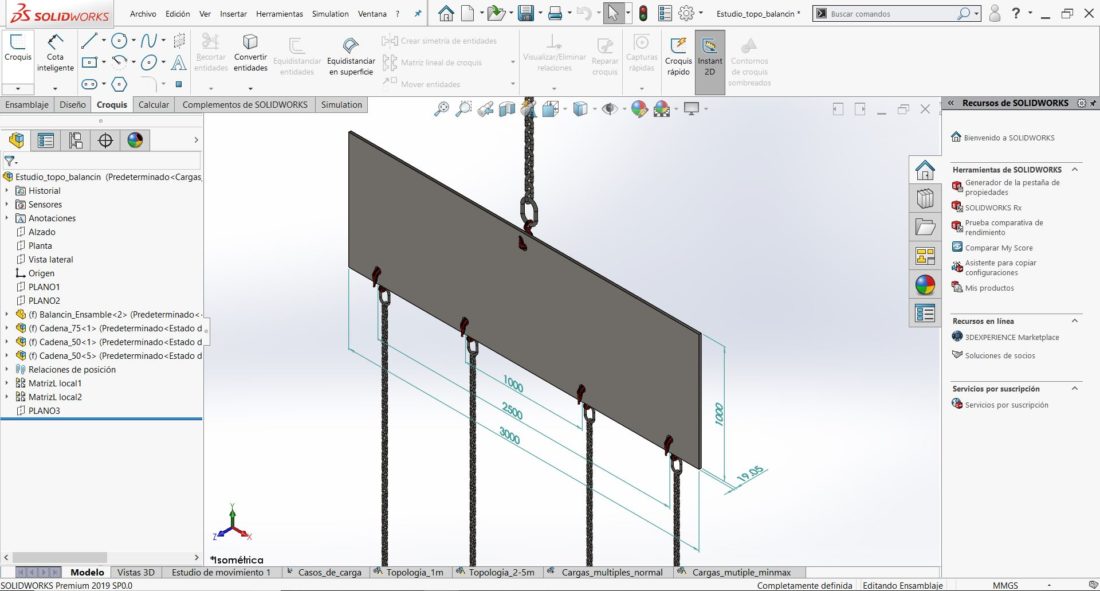
Task: Open the display style cube icon
Action: pyautogui.click(x=580, y=109)
